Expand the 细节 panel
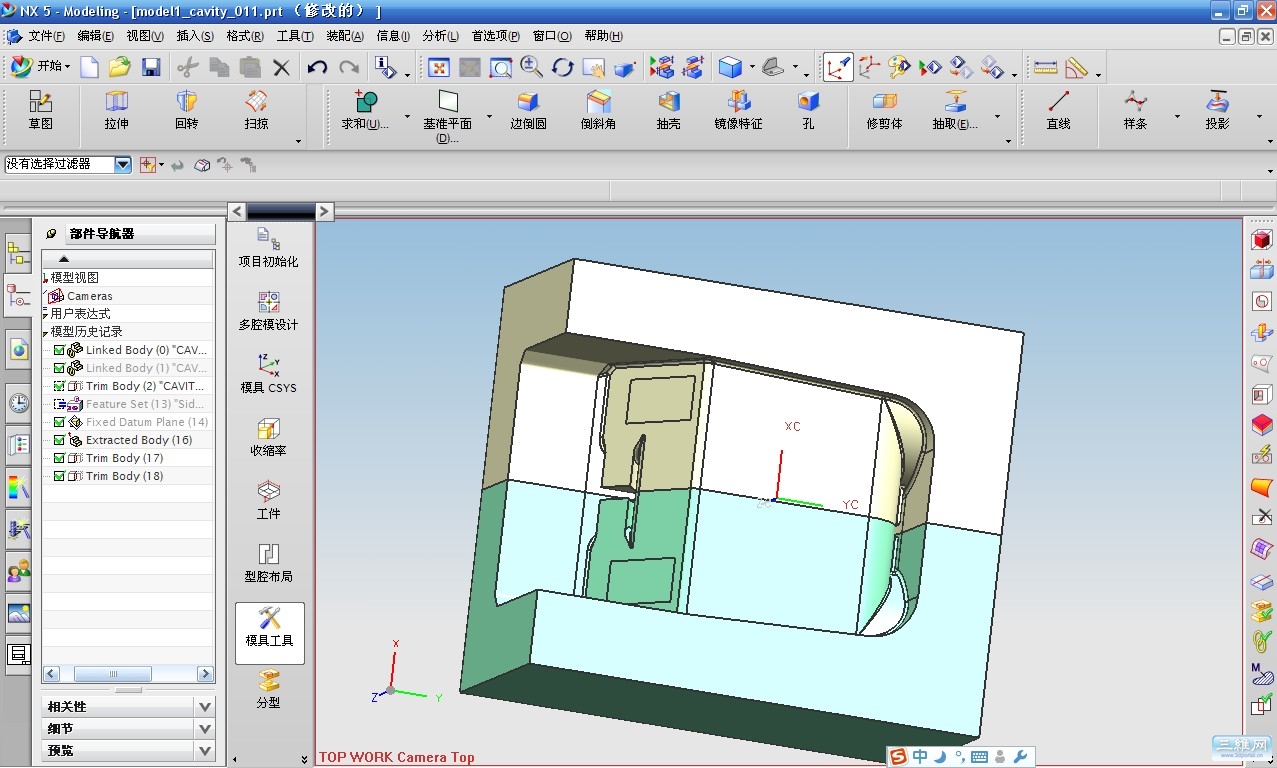Image resolution: width=1277 pixels, height=768 pixels. pyautogui.click(x=205, y=728)
